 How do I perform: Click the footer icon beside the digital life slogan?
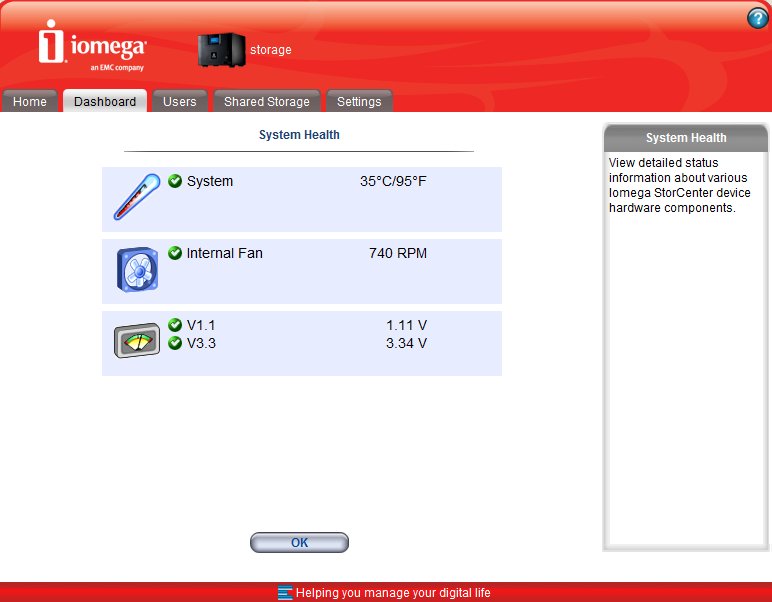point(285,592)
